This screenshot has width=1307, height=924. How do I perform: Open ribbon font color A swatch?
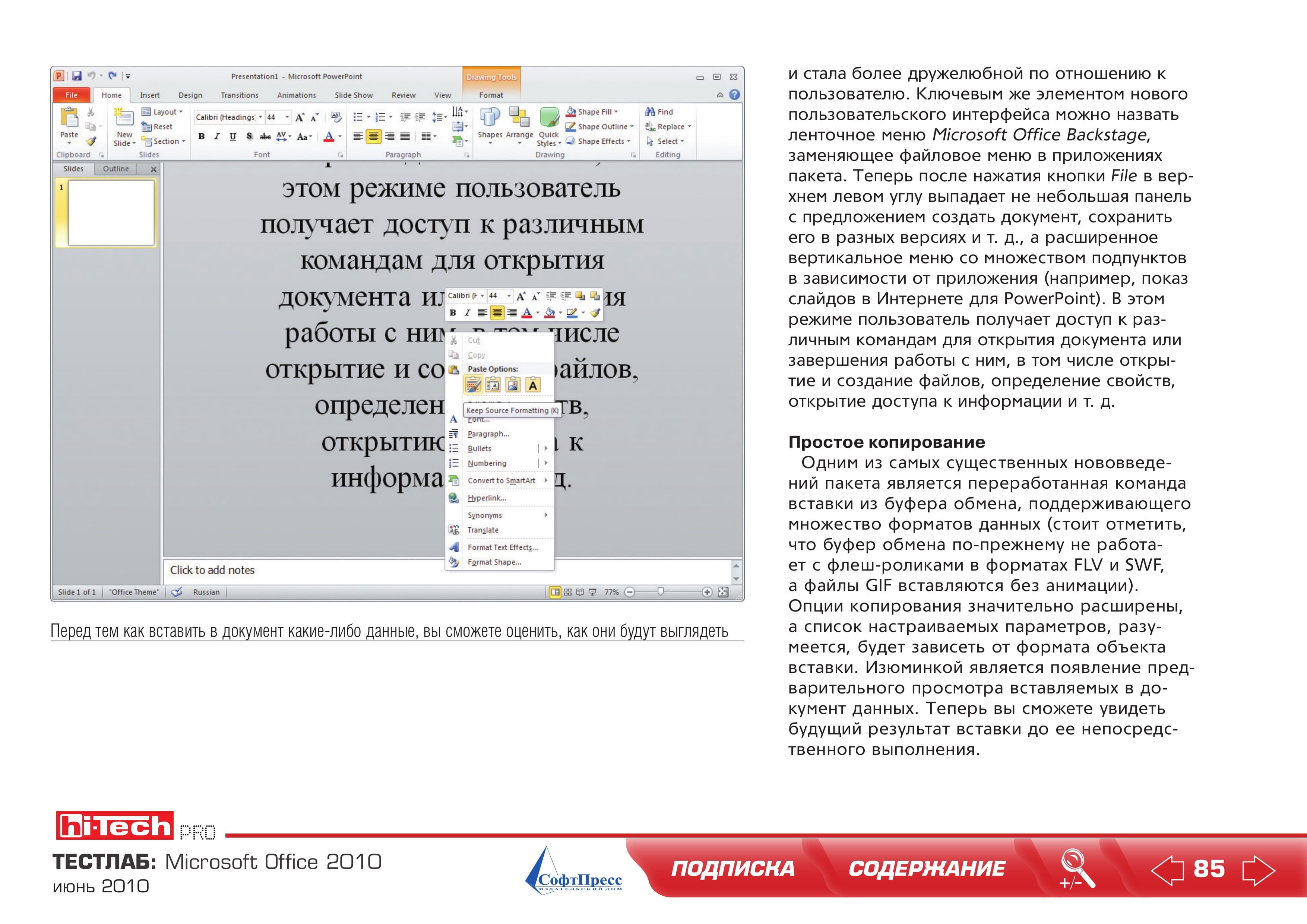point(329,136)
